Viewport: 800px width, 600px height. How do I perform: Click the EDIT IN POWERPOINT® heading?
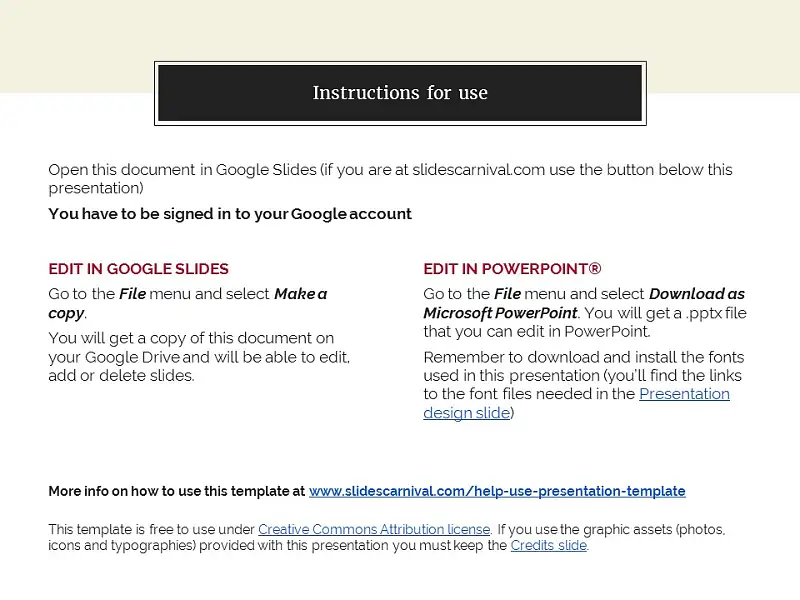[512, 269]
